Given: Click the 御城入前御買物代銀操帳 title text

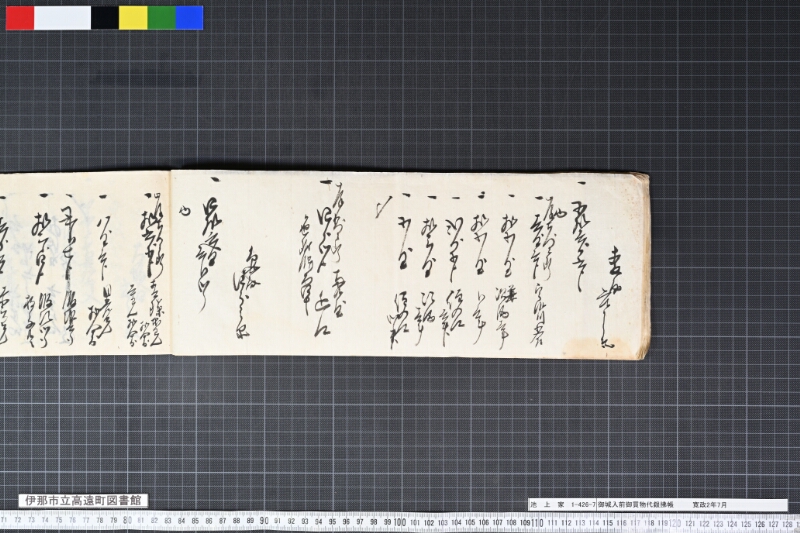Looking at the screenshot, I should [x=635, y=504].
